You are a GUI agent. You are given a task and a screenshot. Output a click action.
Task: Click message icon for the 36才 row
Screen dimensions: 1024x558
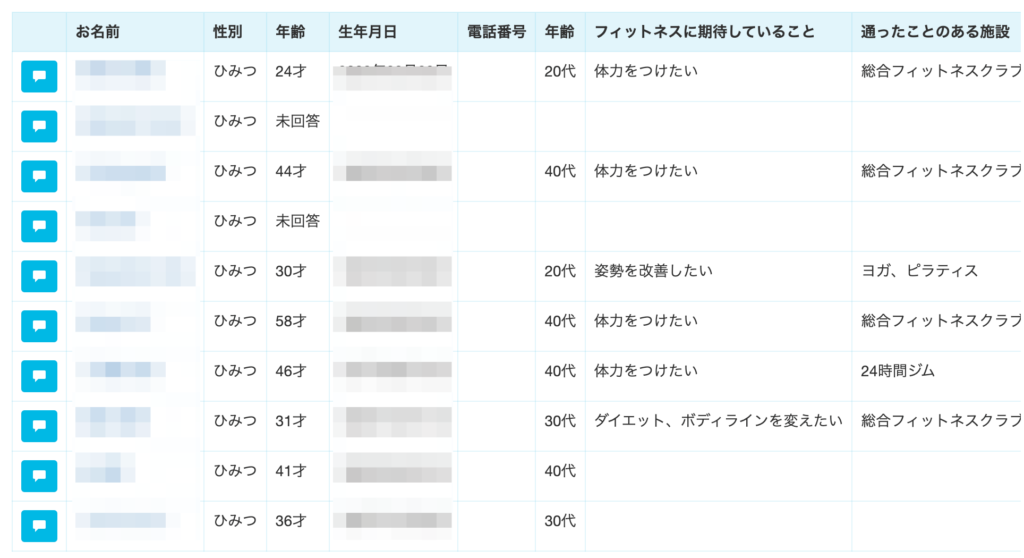click(x=39, y=526)
